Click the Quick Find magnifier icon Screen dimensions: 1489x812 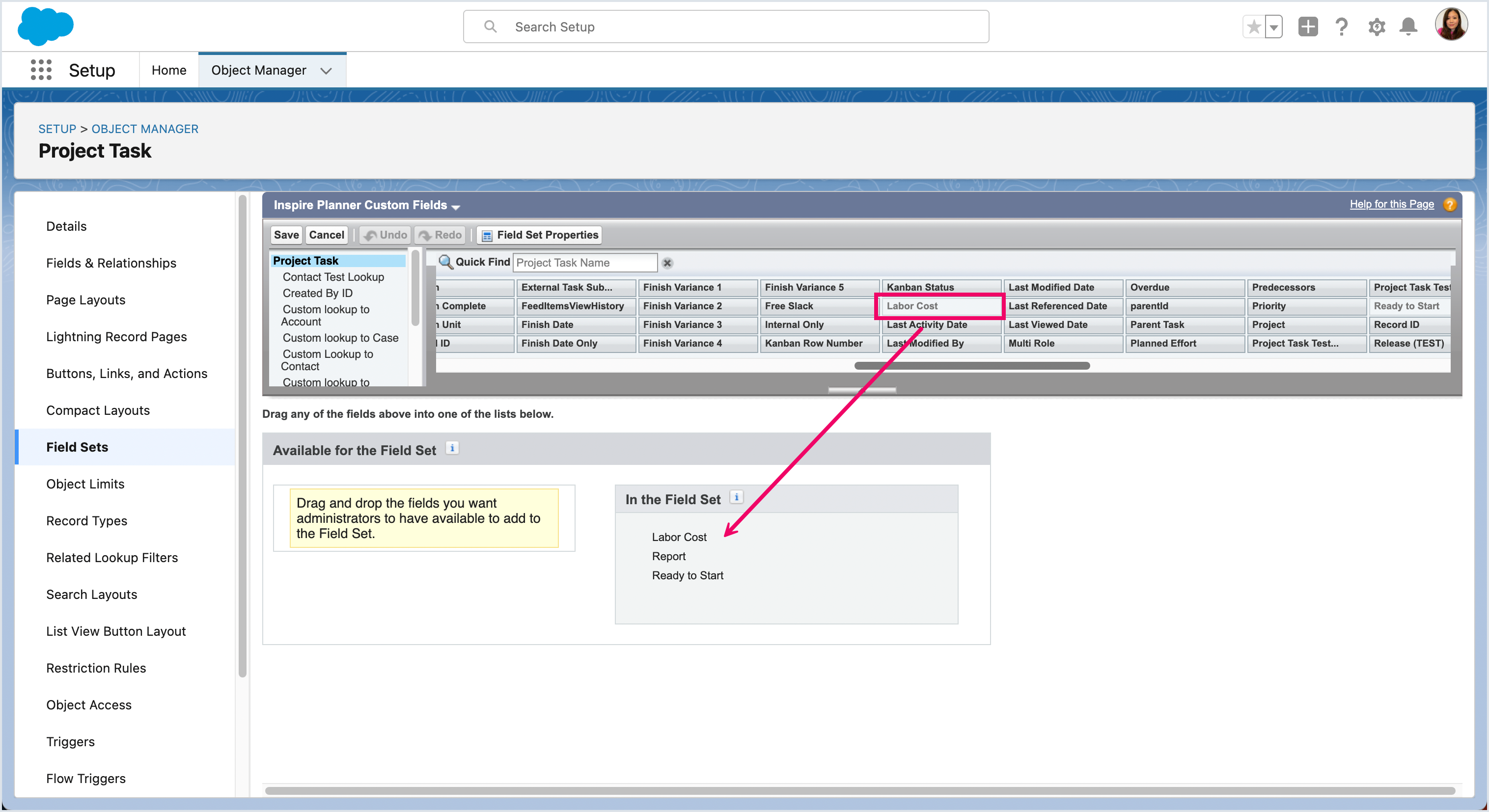coord(445,262)
